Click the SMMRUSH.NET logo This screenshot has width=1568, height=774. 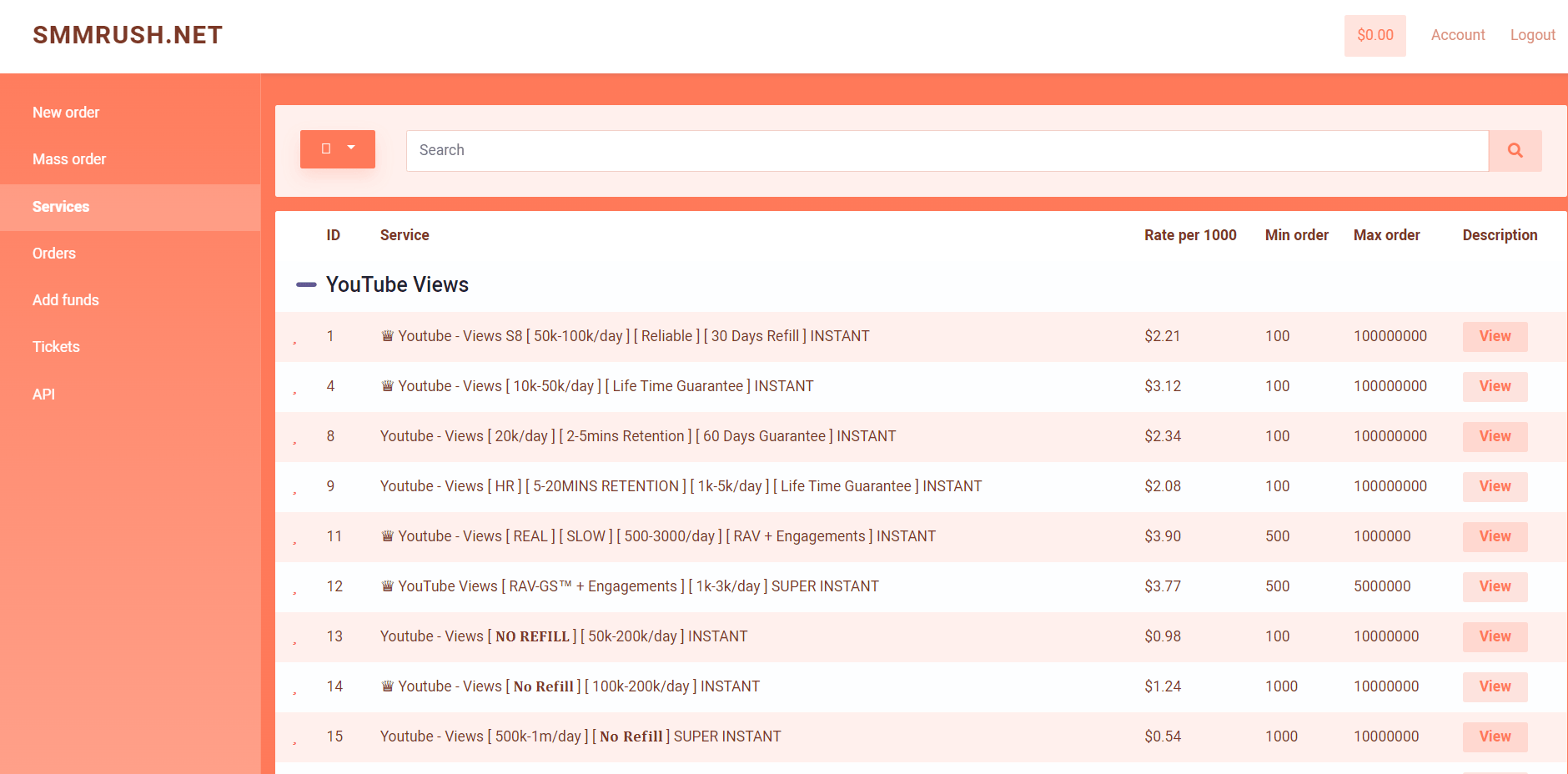128,35
